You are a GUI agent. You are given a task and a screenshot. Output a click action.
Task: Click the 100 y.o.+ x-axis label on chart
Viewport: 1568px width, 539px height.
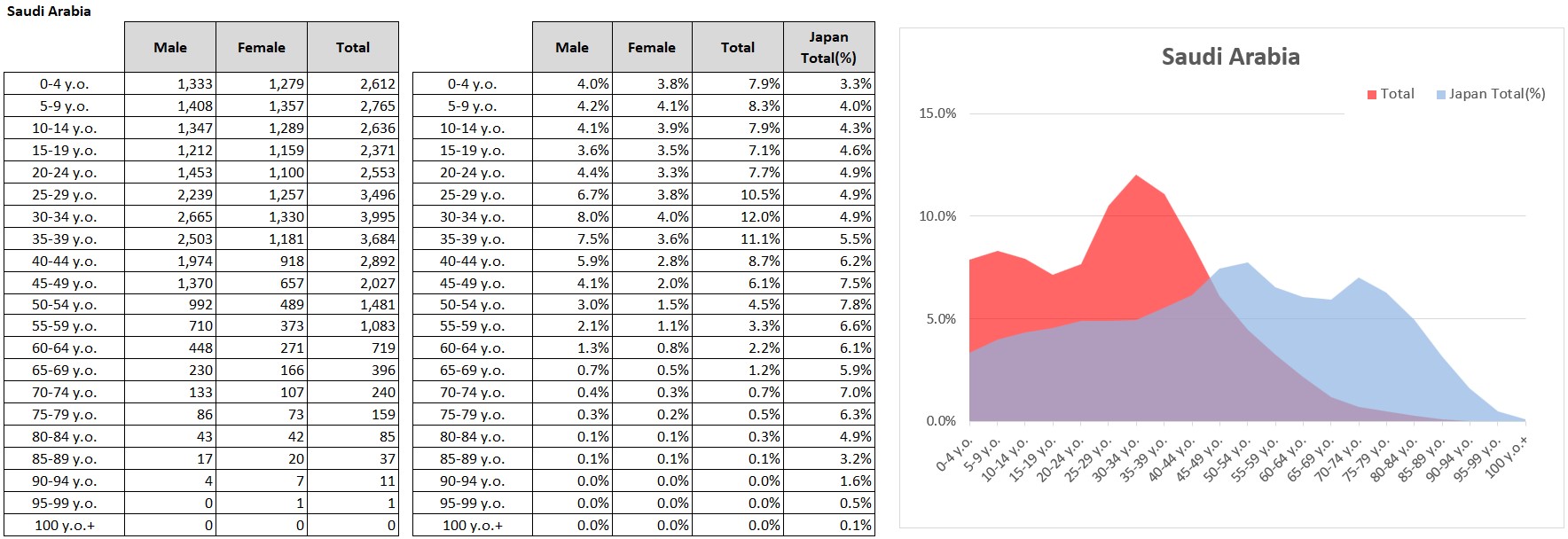[1507, 456]
